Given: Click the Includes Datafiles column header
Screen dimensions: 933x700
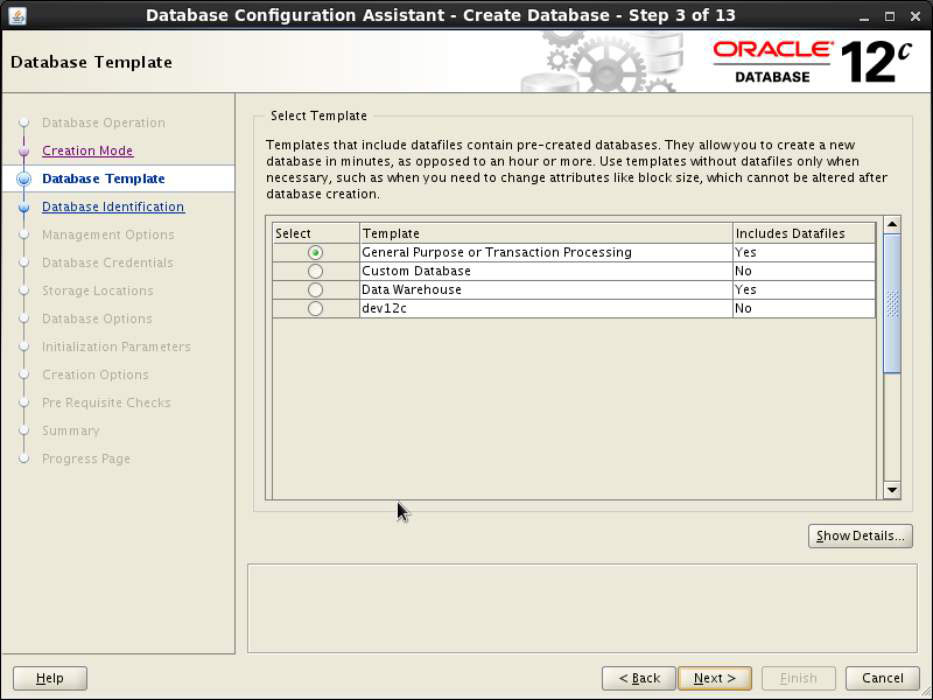Looking at the screenshot, I should click(790, 233).
